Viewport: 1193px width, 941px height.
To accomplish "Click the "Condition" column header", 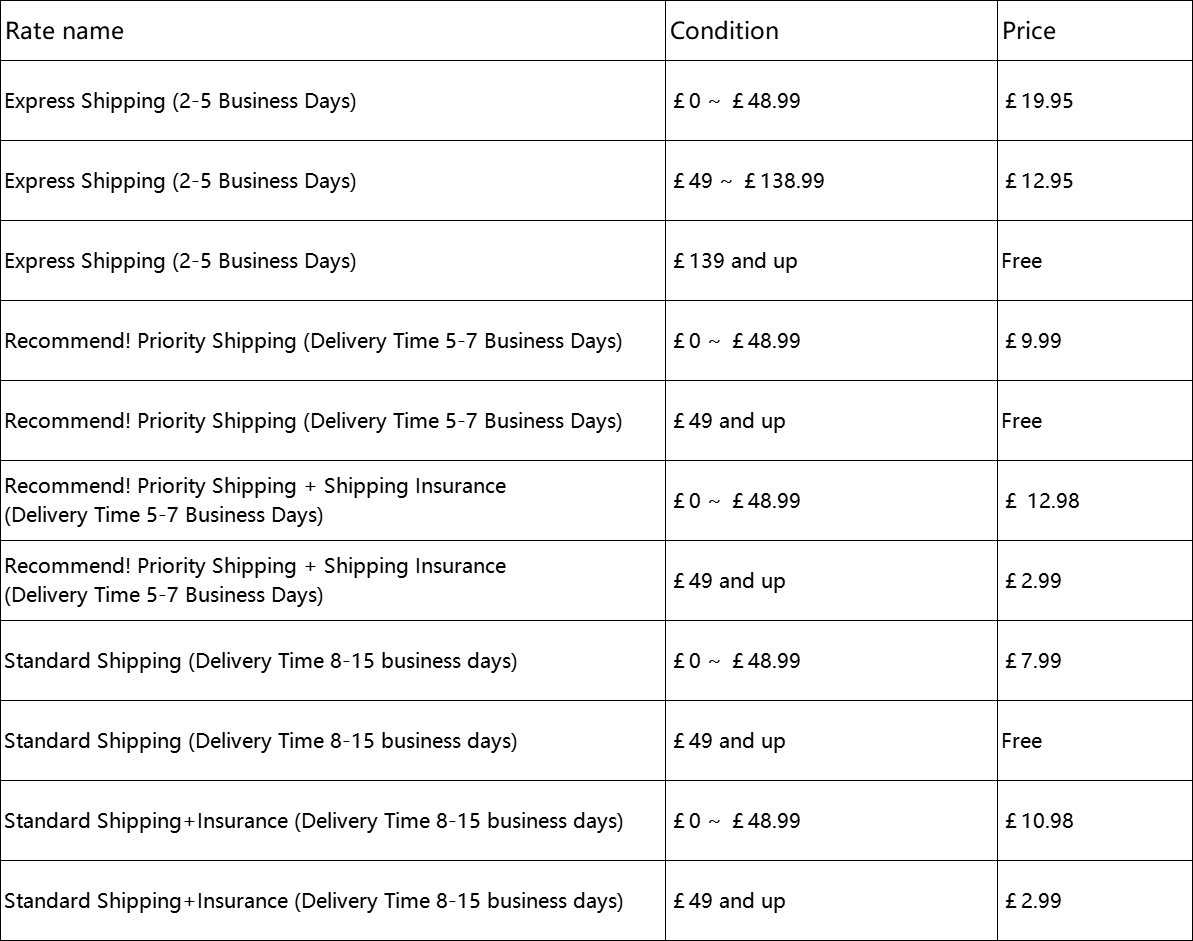I will pyautogui.click(x=724, y=31).
